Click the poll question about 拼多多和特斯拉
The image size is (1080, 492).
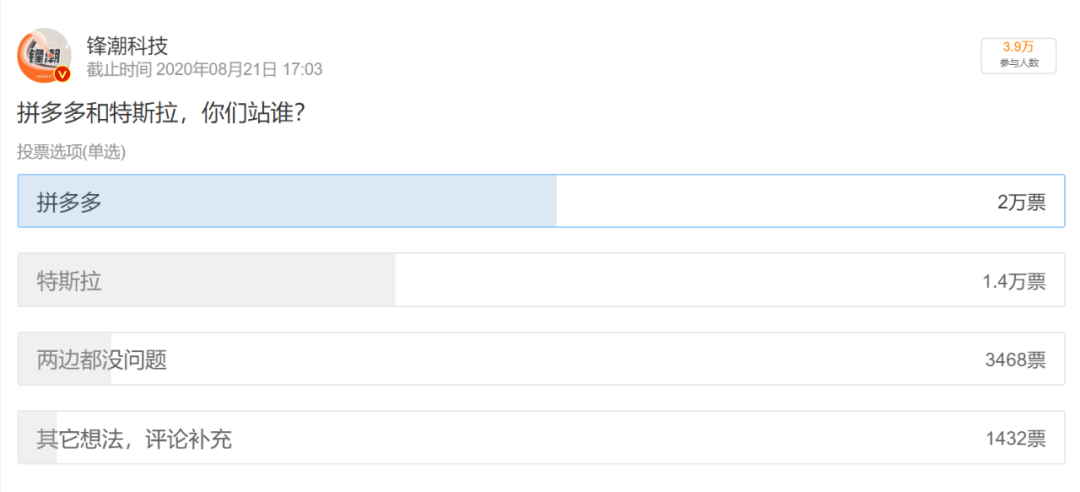point(161,113)
